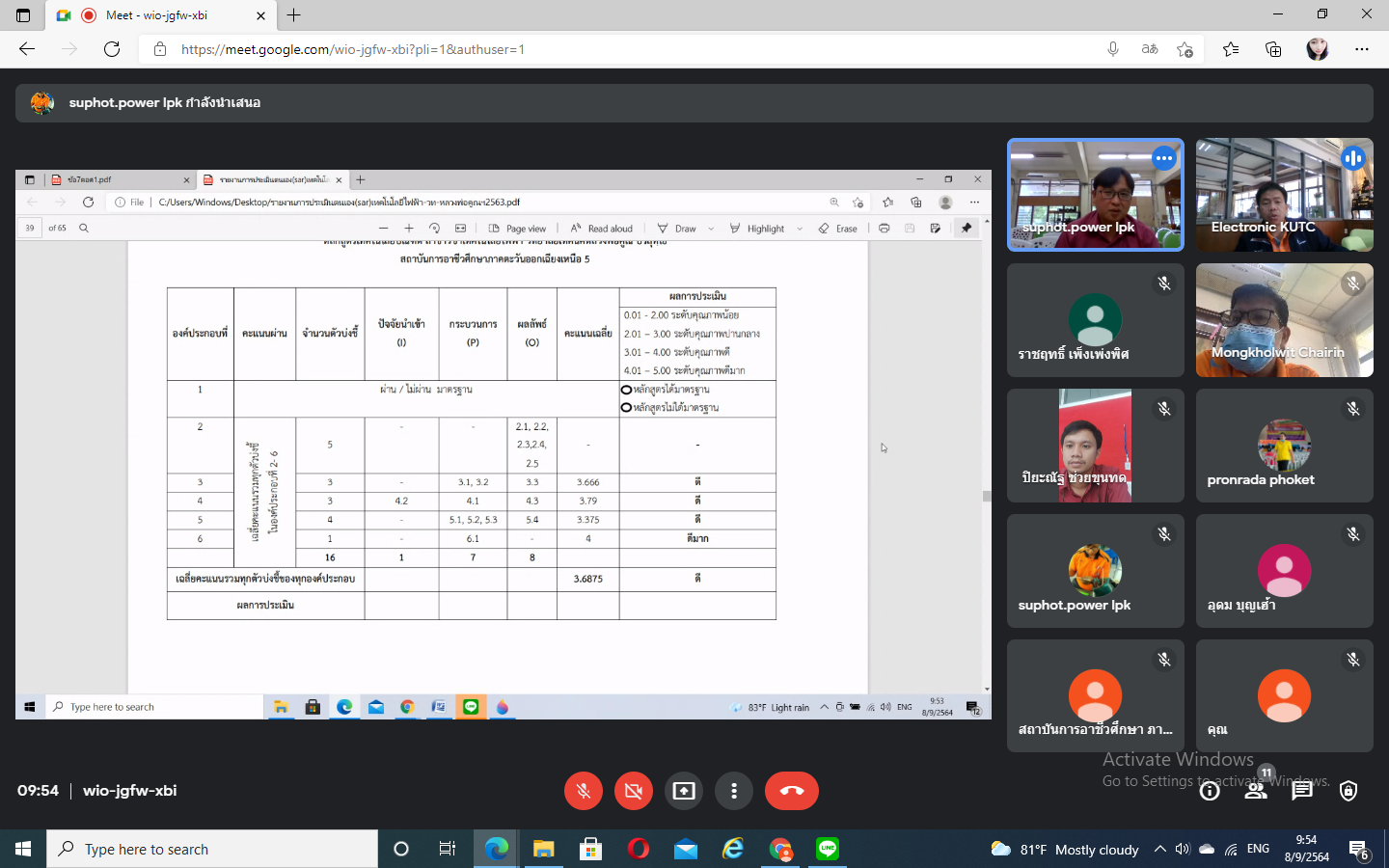The height and width of the screenshot is (868, 1389).
Task: Switch to the Meet - wio-jgfw-xbi tab
Action: 159,15
